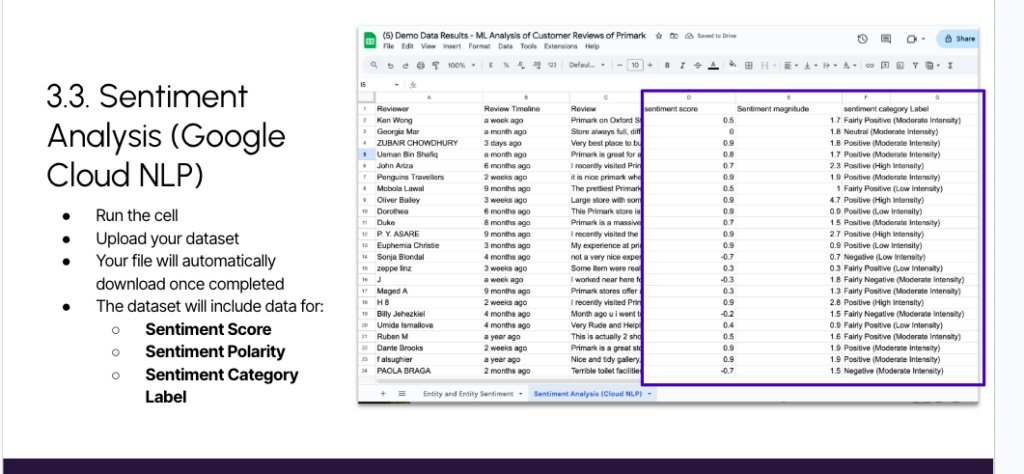Click the Share button
1024x474 pixels.
tap(957, 39)
